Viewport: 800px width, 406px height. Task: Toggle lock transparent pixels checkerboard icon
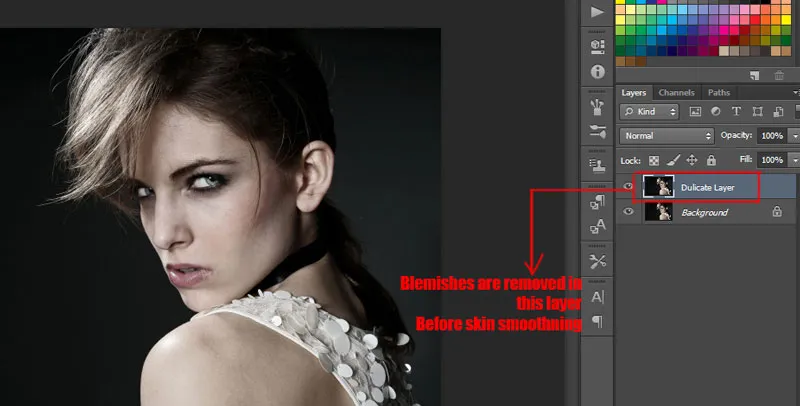[x=654, y=160]
